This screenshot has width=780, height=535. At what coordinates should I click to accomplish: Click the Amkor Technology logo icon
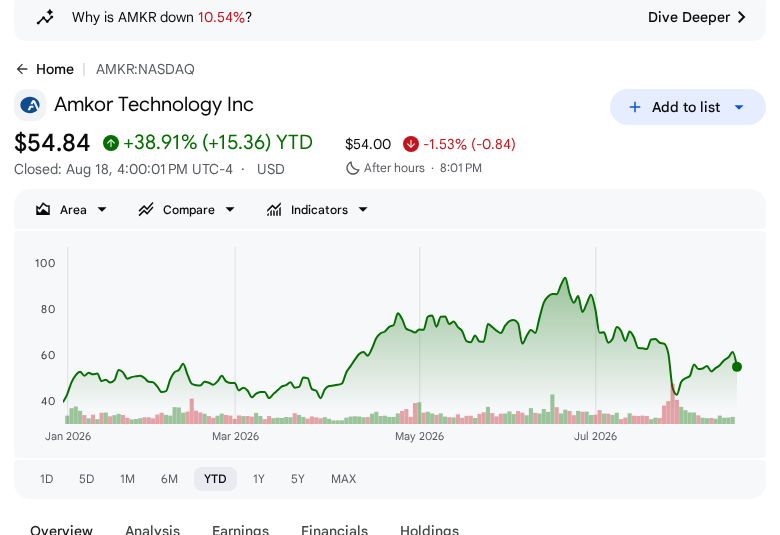pos(30,105)
